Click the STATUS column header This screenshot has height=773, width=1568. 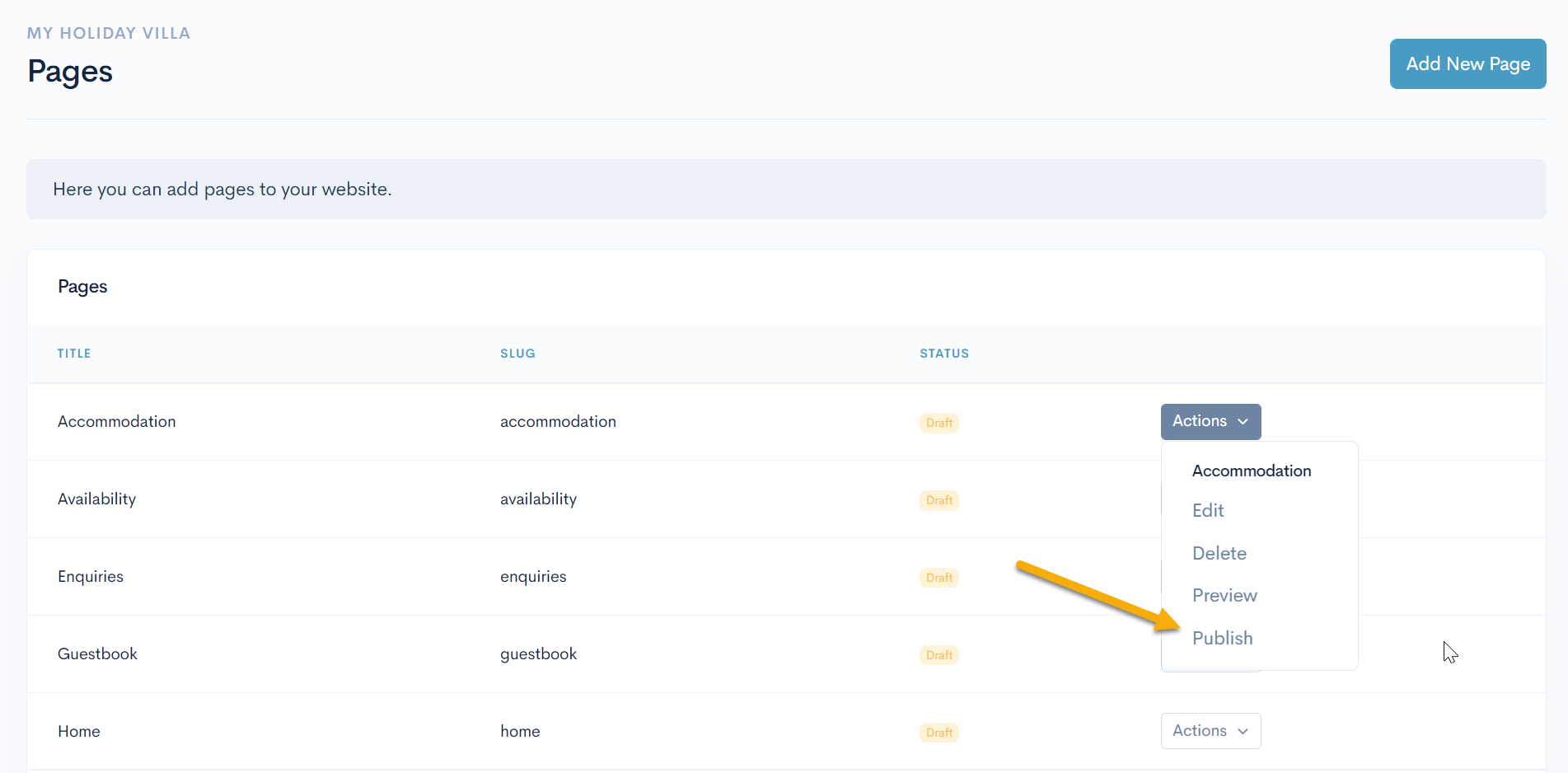(x=943, y=354)
